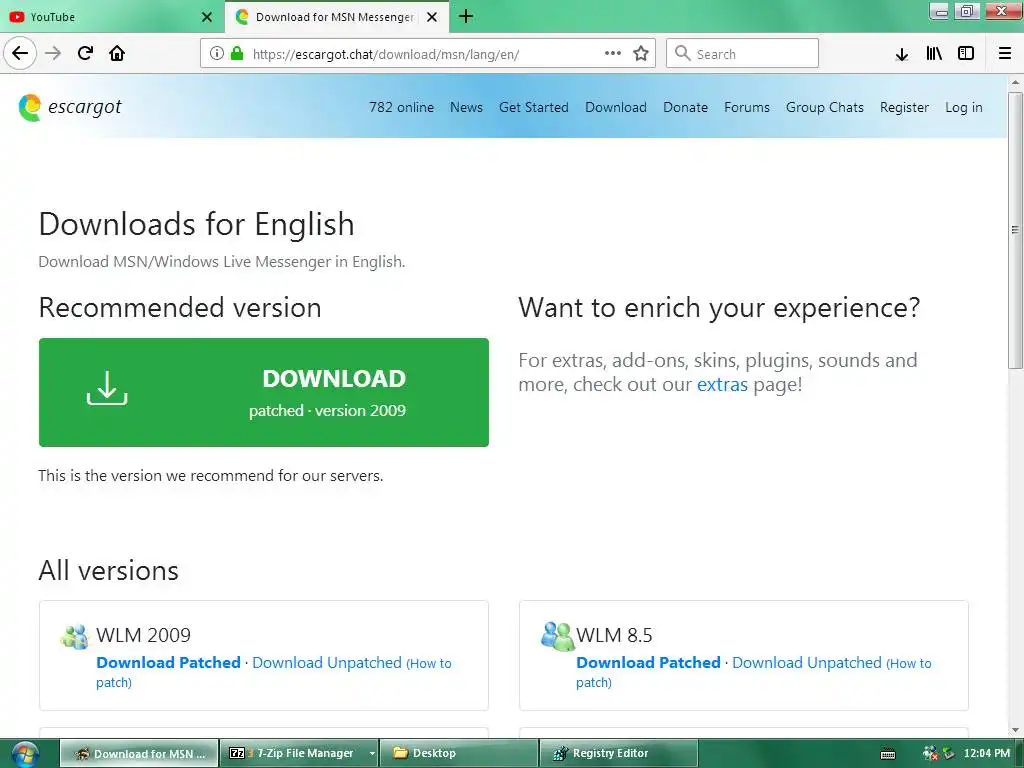Image resolution: width=1024 pixels, height=768 pixels.
Task: Open Group Chats in the navigation
Action: coord(825,107)
